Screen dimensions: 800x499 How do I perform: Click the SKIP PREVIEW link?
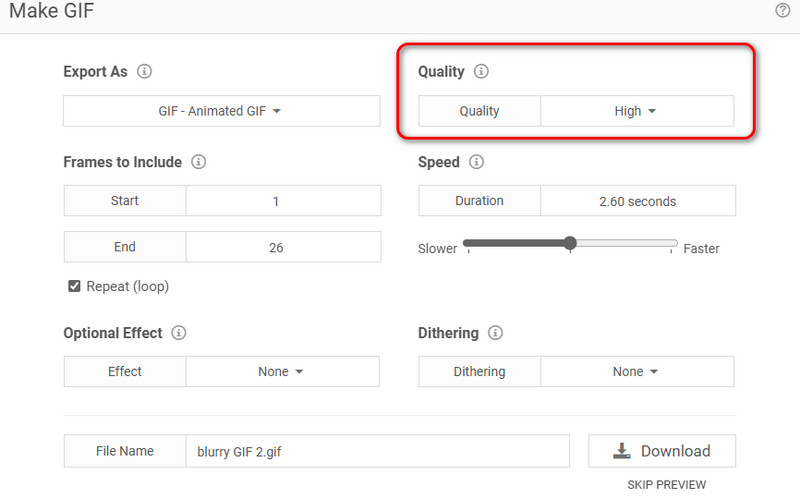[666, 485]
